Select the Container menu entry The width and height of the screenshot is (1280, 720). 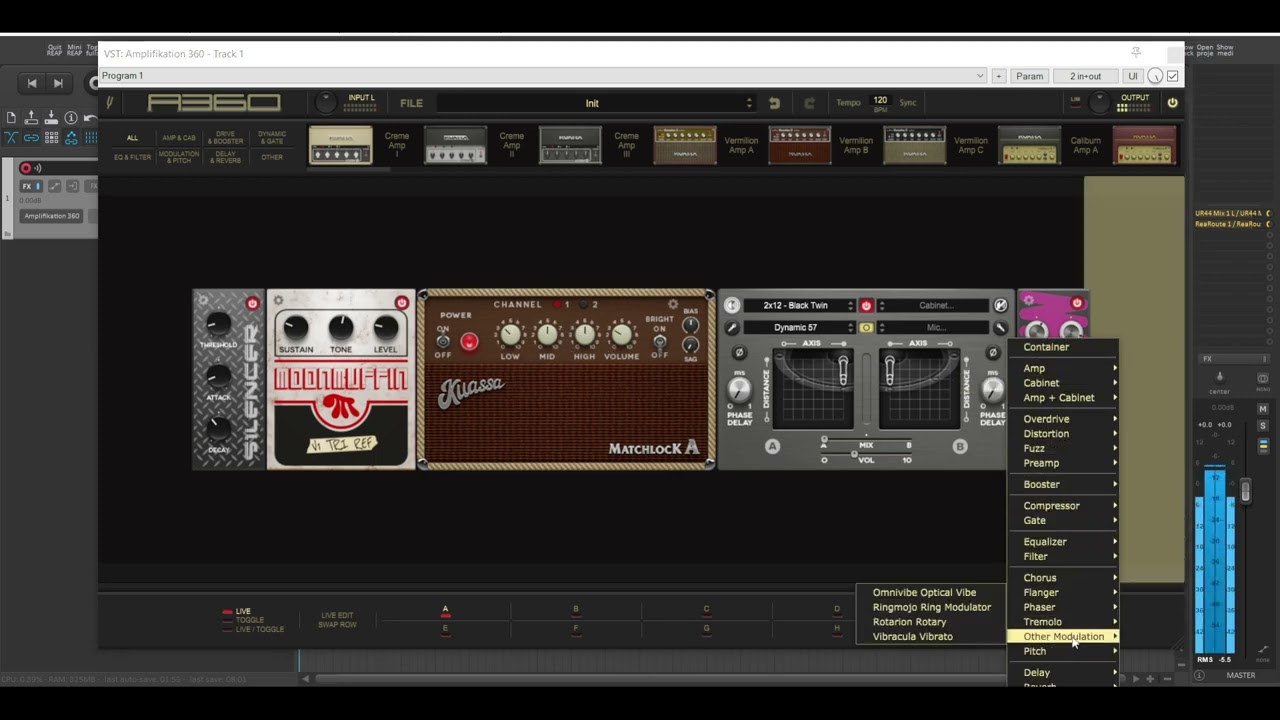1064,347
